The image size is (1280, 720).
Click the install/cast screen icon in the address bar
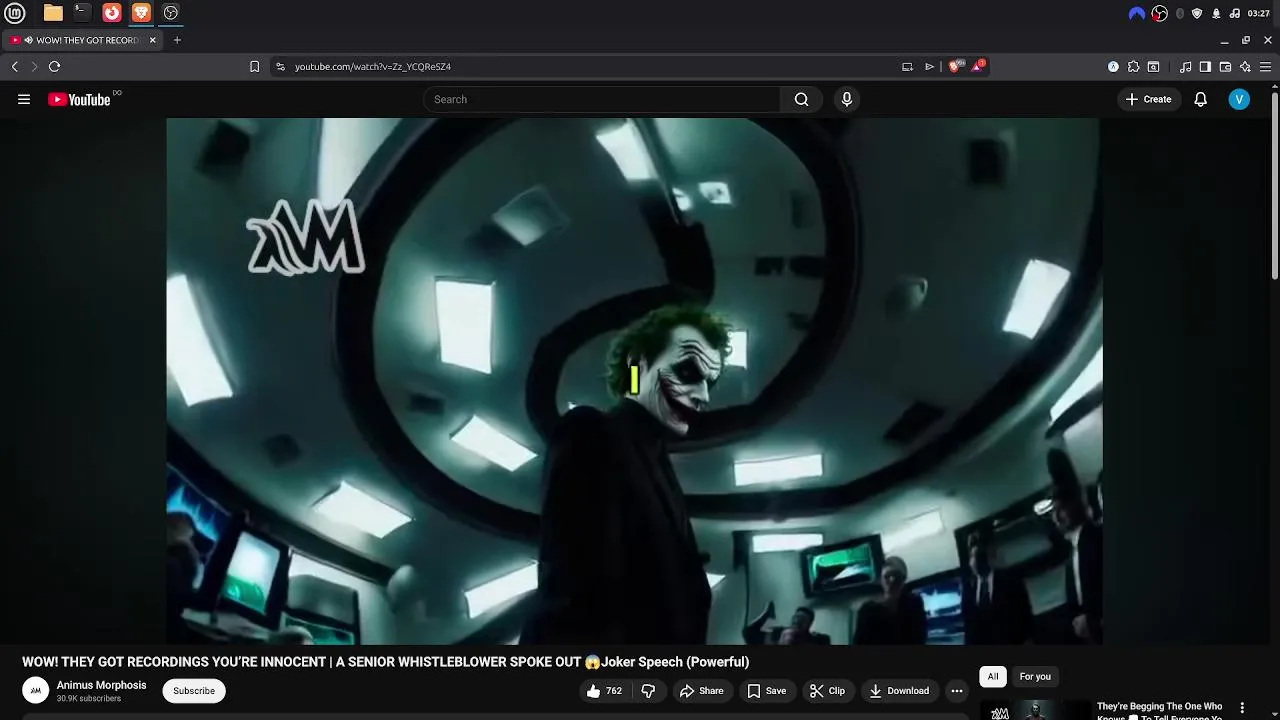(907, 66)
